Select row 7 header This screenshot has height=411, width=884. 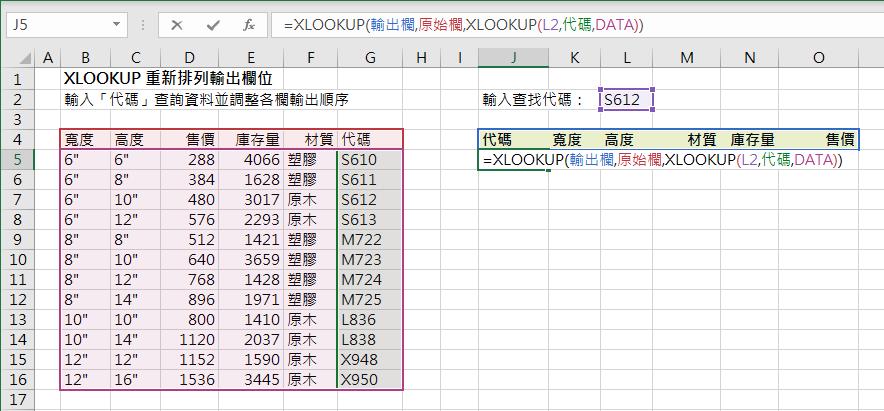[17, 200]
